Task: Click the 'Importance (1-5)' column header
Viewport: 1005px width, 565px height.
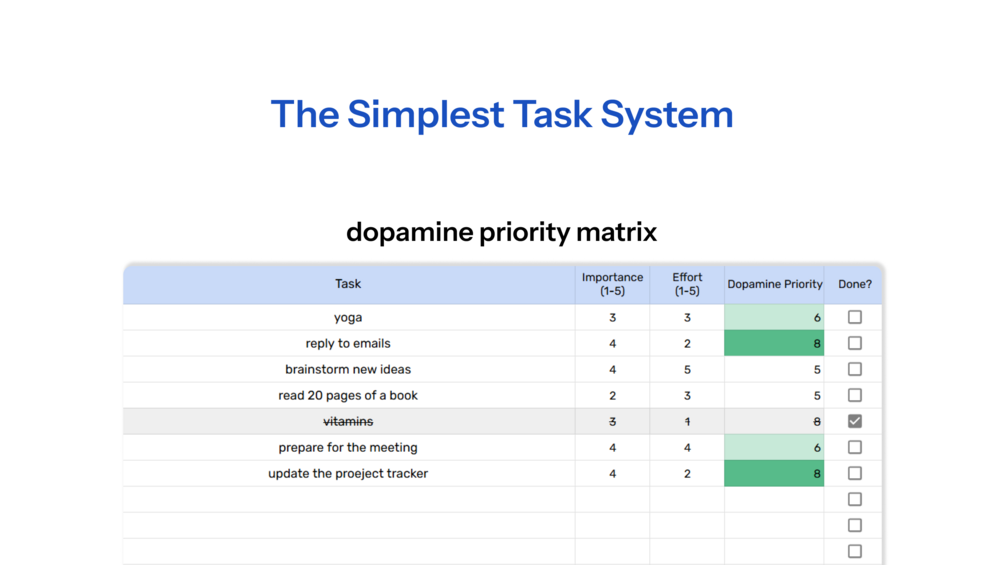Action: (612, 284)
